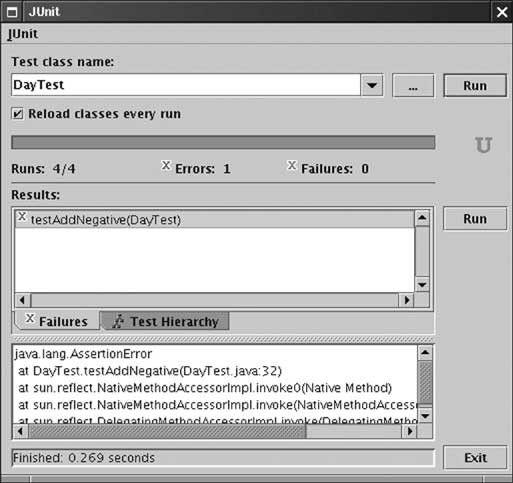Click the X icon beside Failures count

(292, 165)
